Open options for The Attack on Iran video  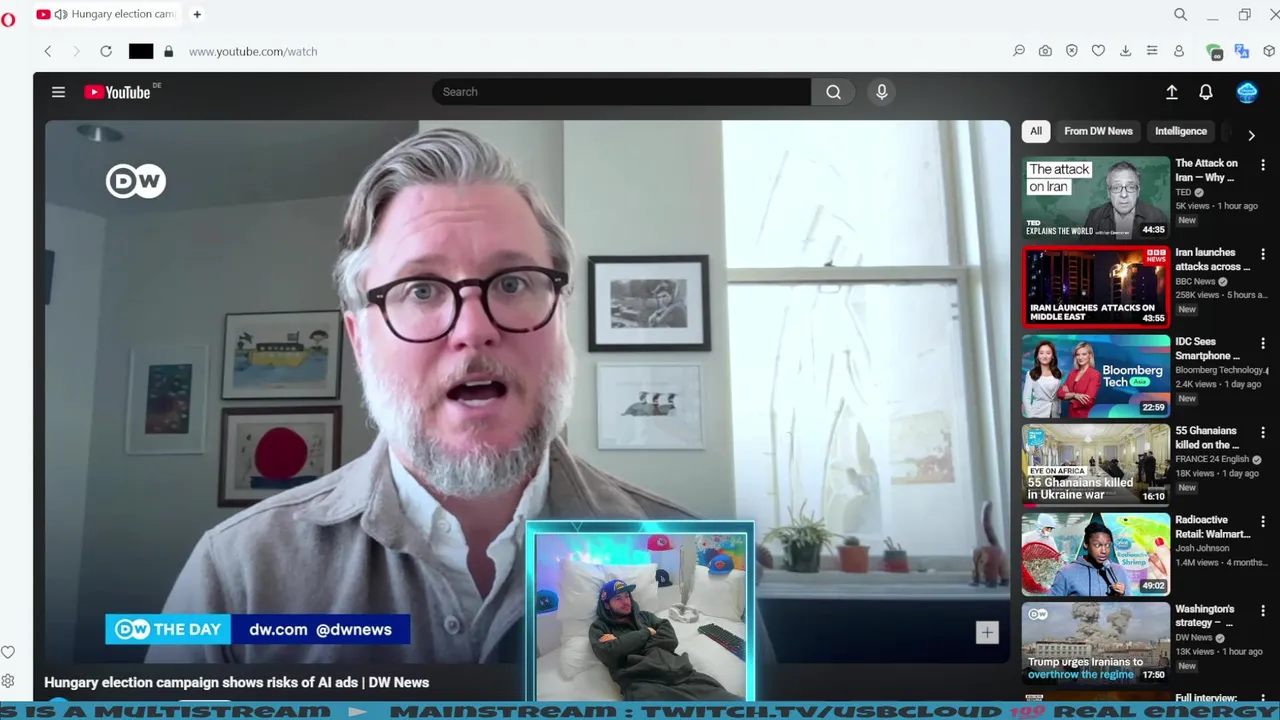[x=1263, y=165]
